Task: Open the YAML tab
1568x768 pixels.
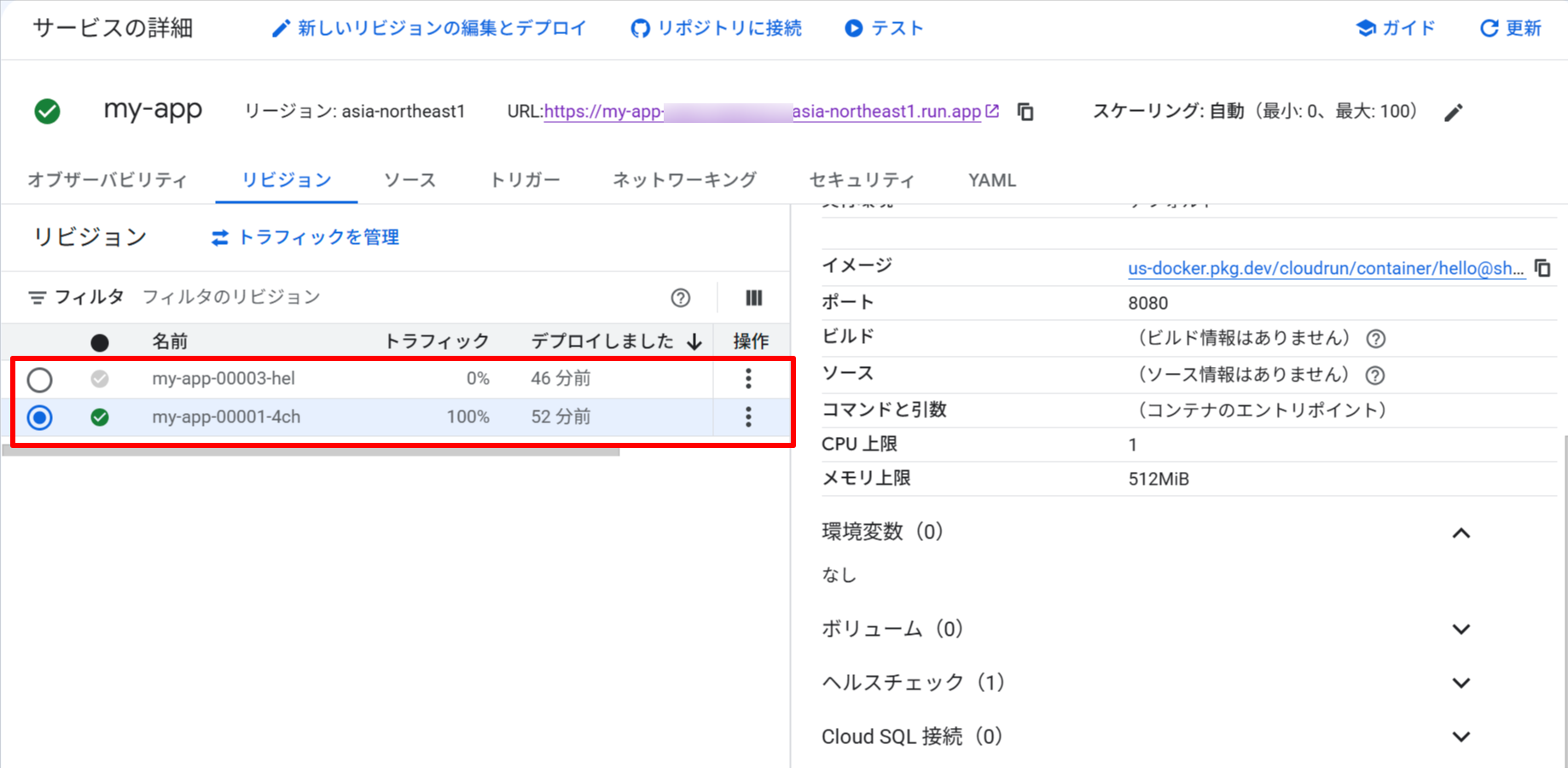Action: pos(992,180)
